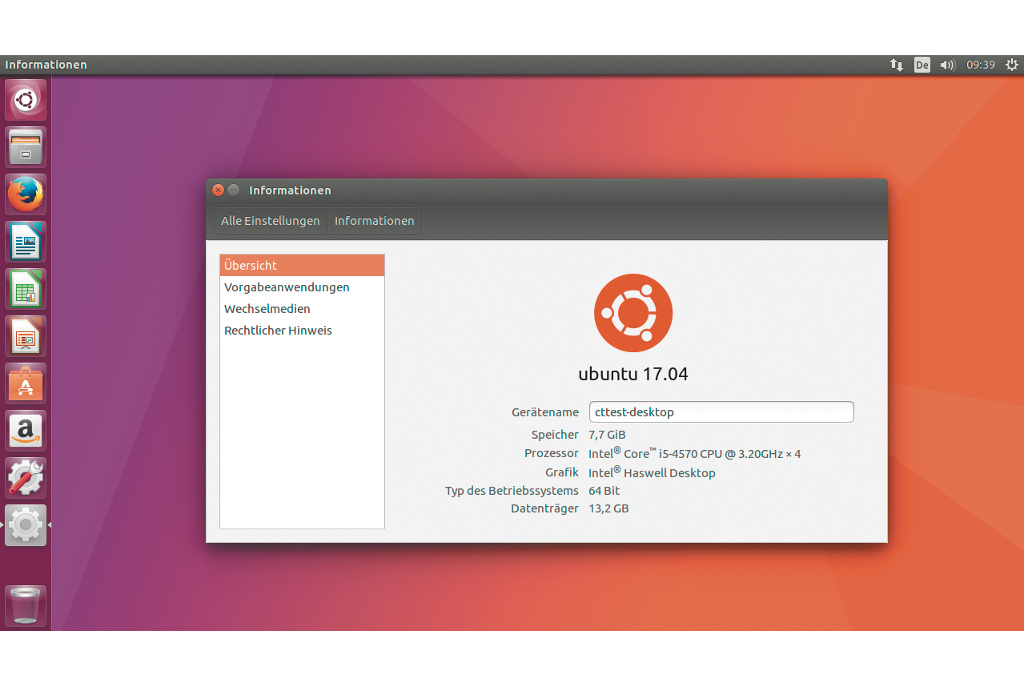The width and height of the screenshot is (1024, 687).
Task: Select Wechselmedien in the sidebar
Action: (x=302, y=308)
